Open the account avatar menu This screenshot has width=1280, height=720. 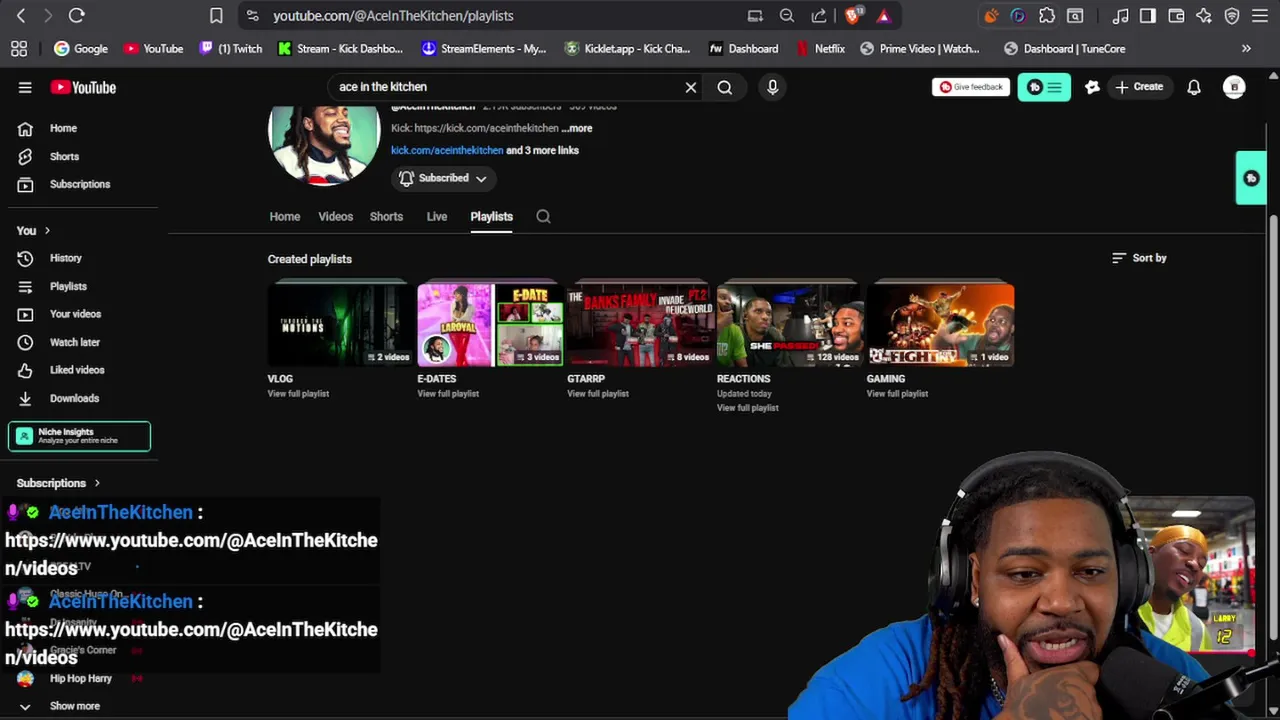[x=1234, y=87]
